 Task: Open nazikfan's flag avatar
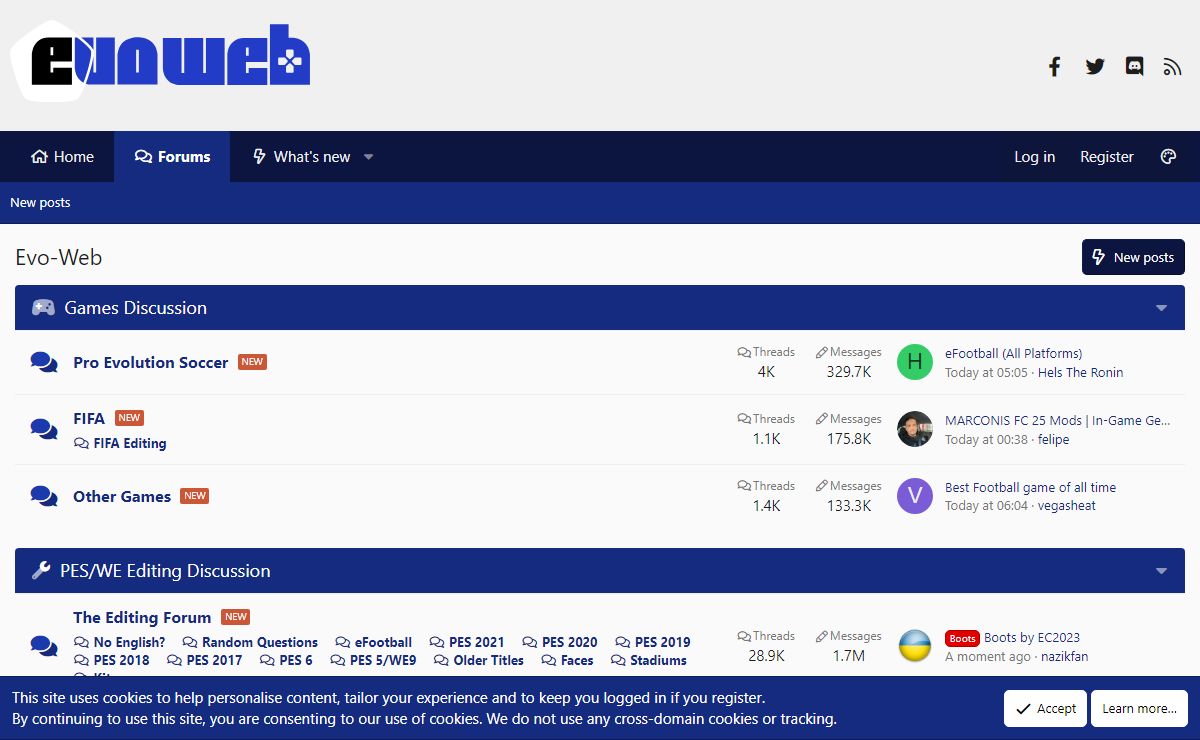pos(915,646)
